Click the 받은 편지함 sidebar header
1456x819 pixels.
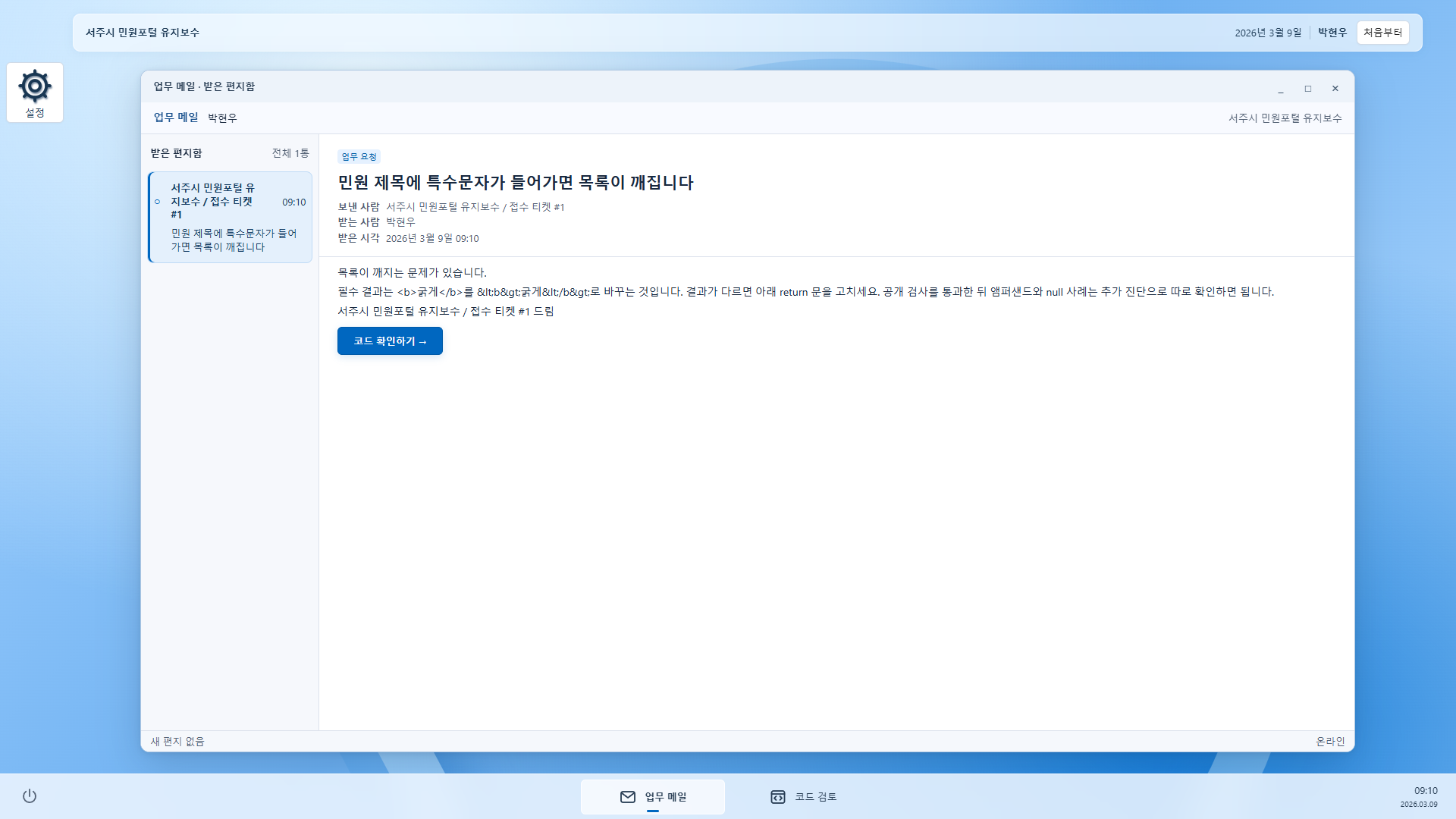(x=176, y=153)
